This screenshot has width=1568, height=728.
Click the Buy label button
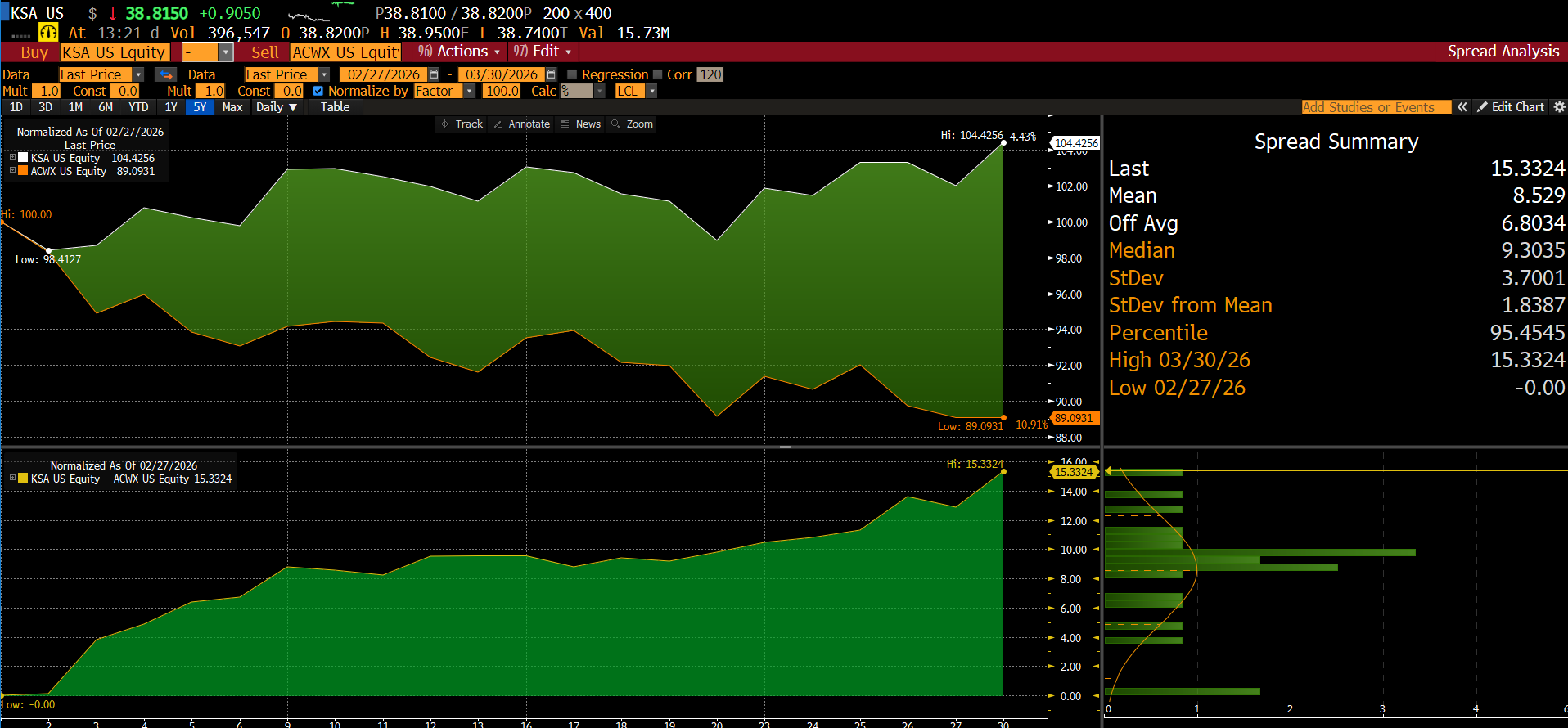click(34, 52)
